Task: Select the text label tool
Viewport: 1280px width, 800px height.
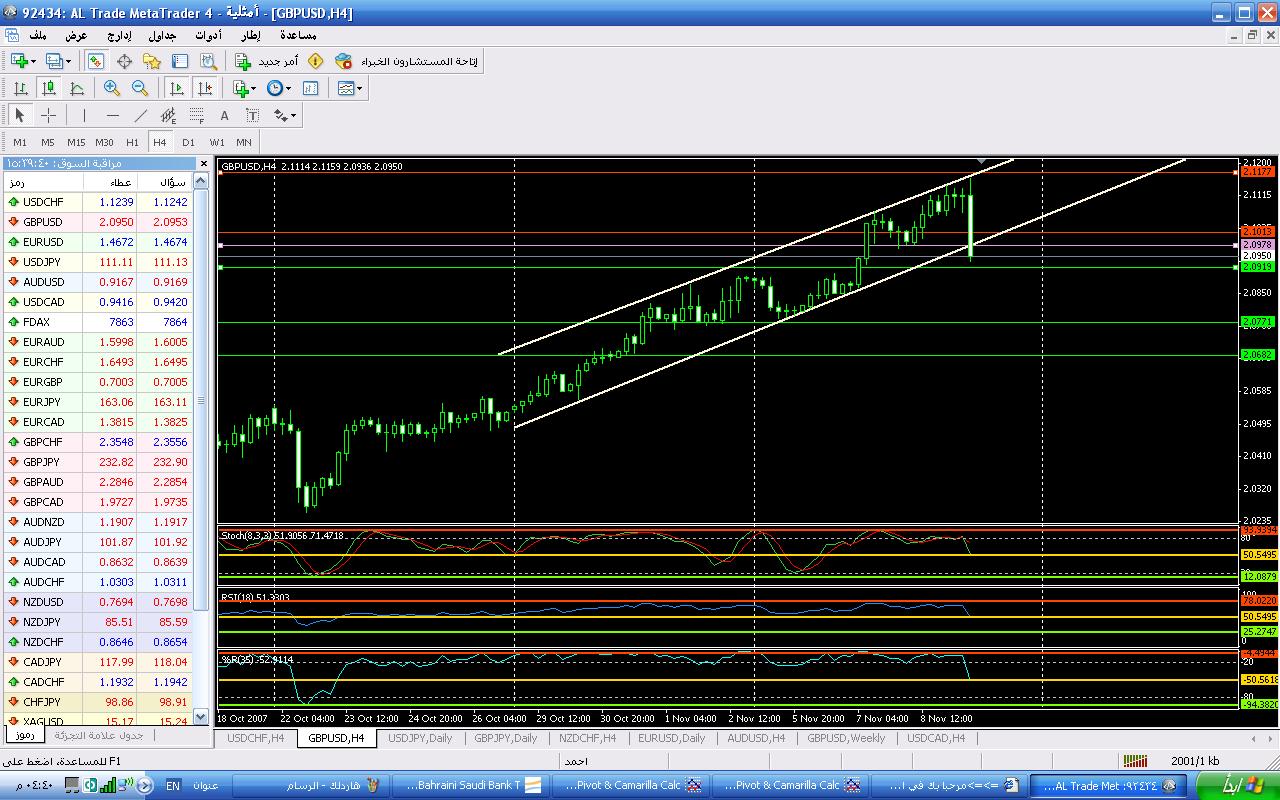Action: tap(225, 115)
